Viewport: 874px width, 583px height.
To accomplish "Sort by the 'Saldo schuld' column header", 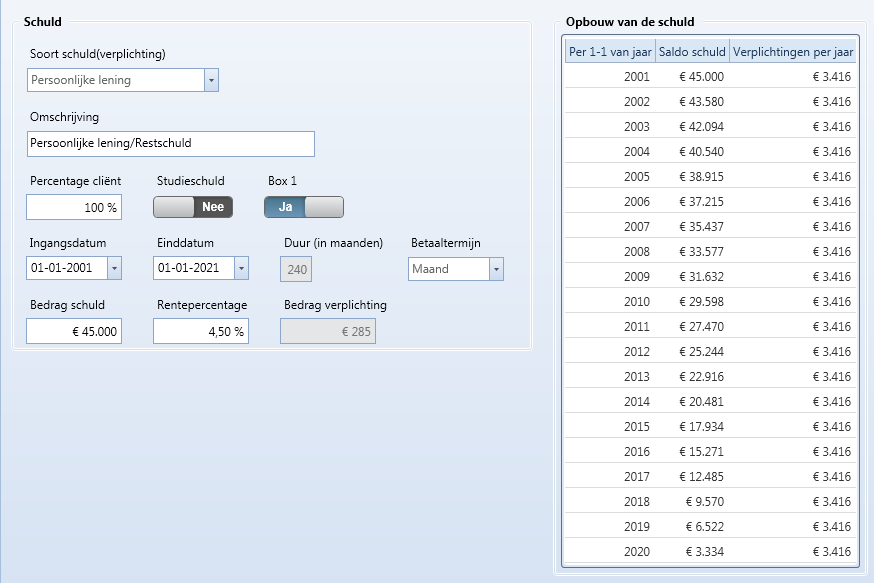I will (692, 52).
